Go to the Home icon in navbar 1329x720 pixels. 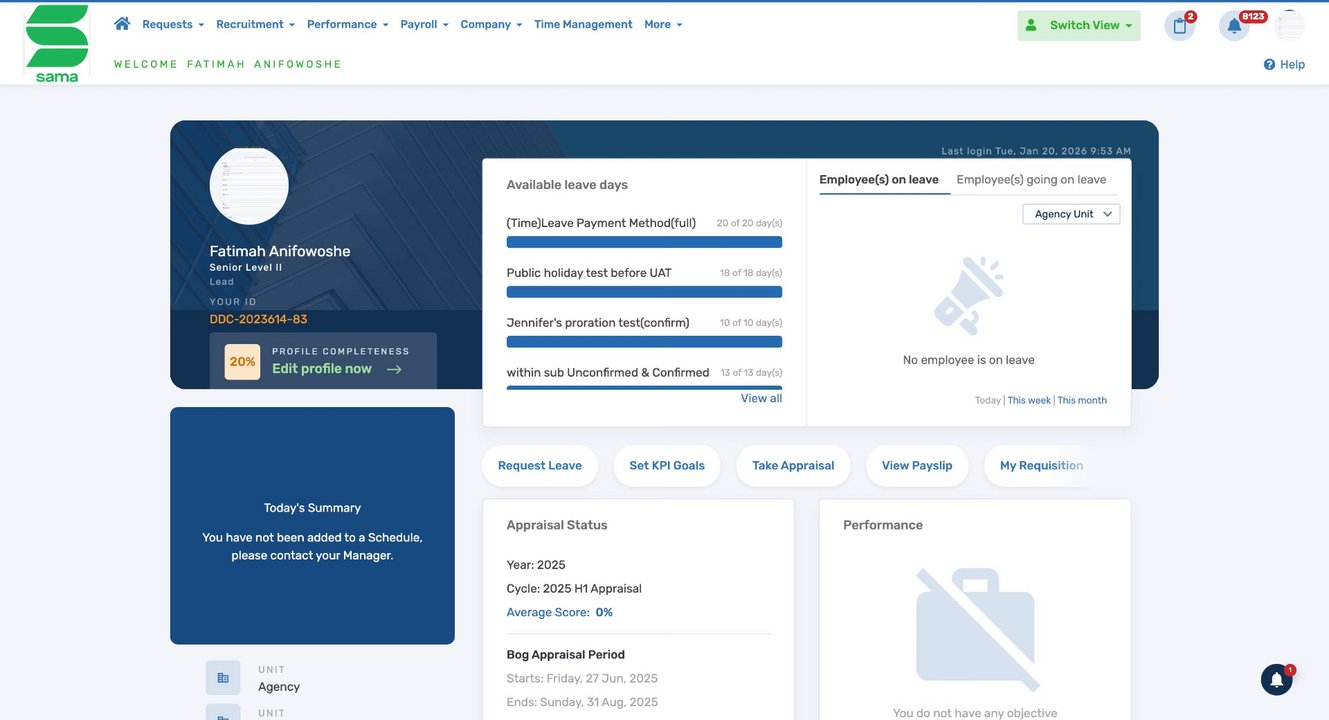click(122, 23)
